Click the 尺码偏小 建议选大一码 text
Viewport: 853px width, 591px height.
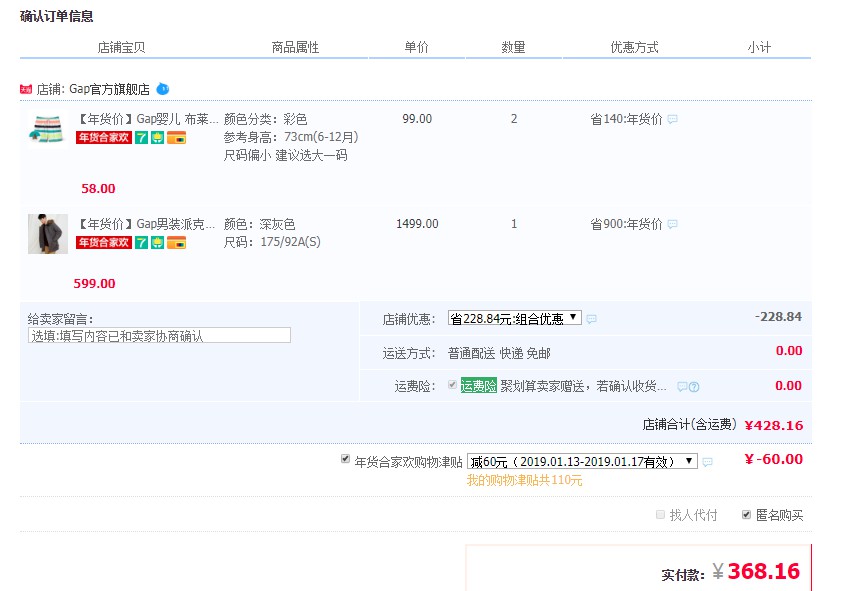coord(286,156)
